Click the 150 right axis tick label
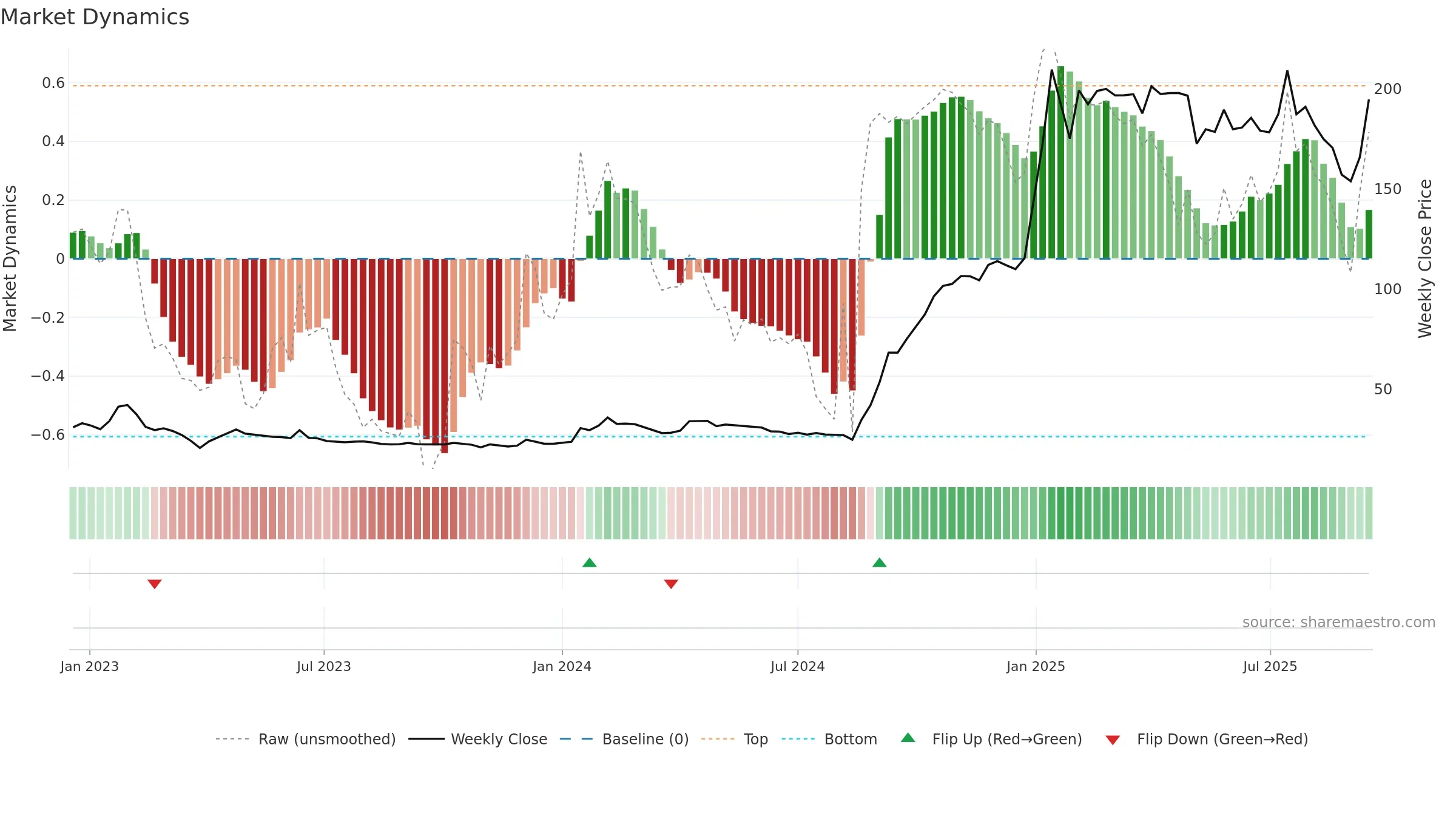The width and height of the screenshot is (1456, 819). [1388, 189]
